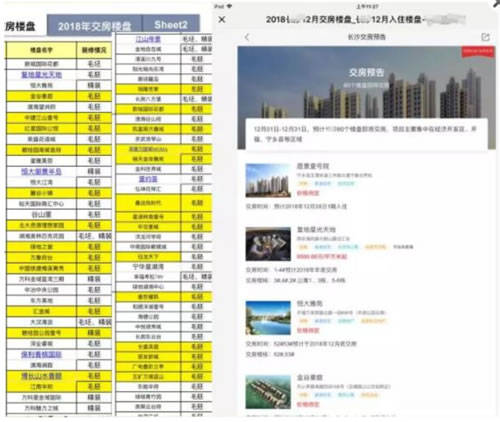
Task: Follow the 恒大御景半岛 hyperlink cell
Action: click(41, 171)
